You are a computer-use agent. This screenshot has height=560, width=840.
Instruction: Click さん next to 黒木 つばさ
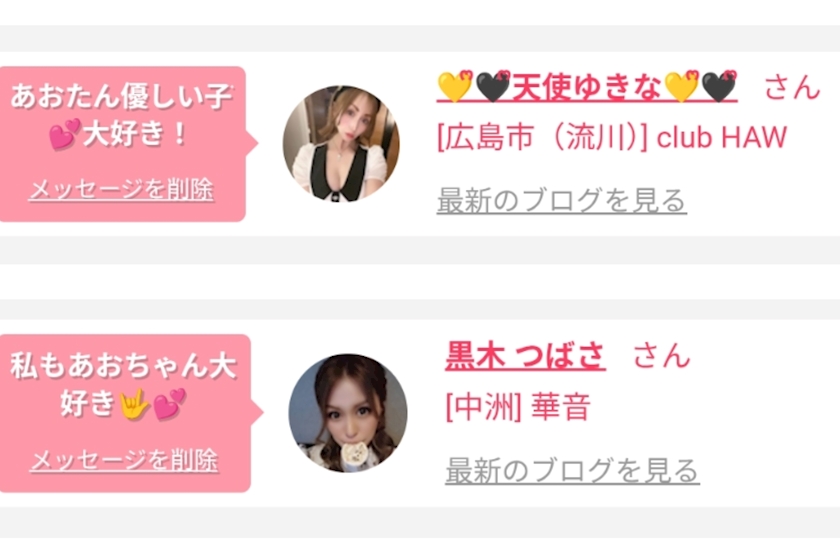(x=662, y=355)
